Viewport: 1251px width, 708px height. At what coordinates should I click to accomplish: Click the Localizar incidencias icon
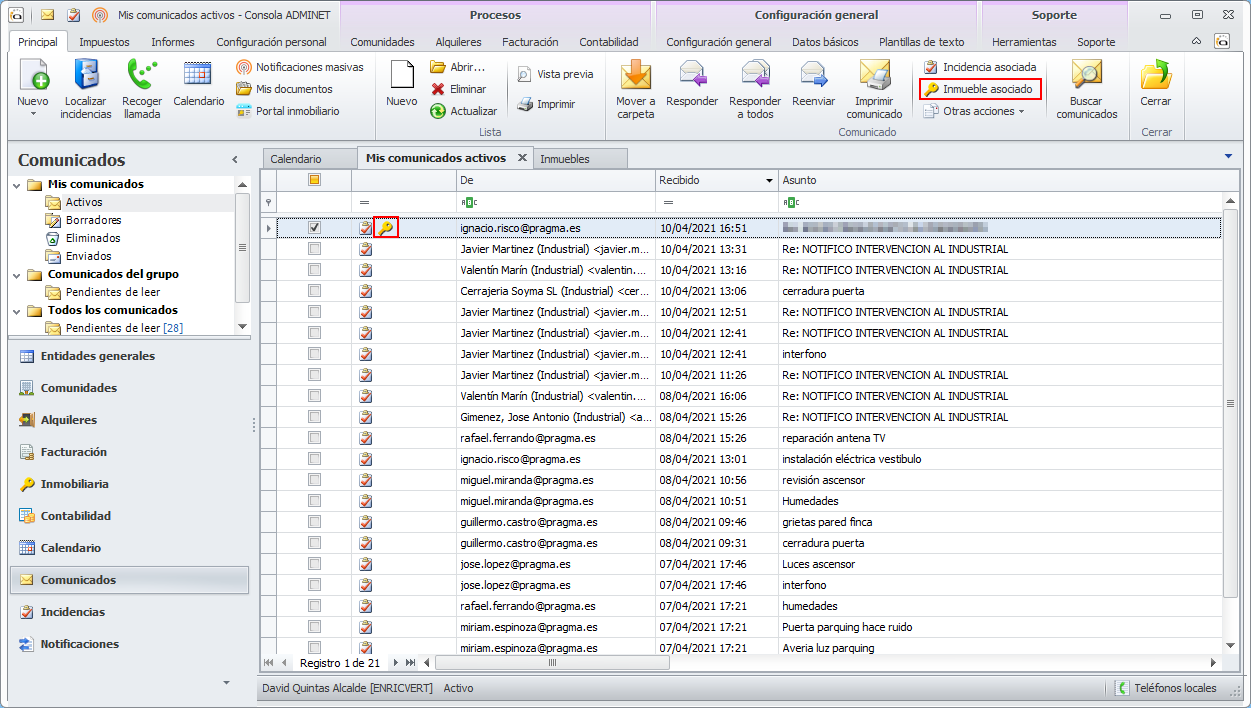(x=86, y=75)
